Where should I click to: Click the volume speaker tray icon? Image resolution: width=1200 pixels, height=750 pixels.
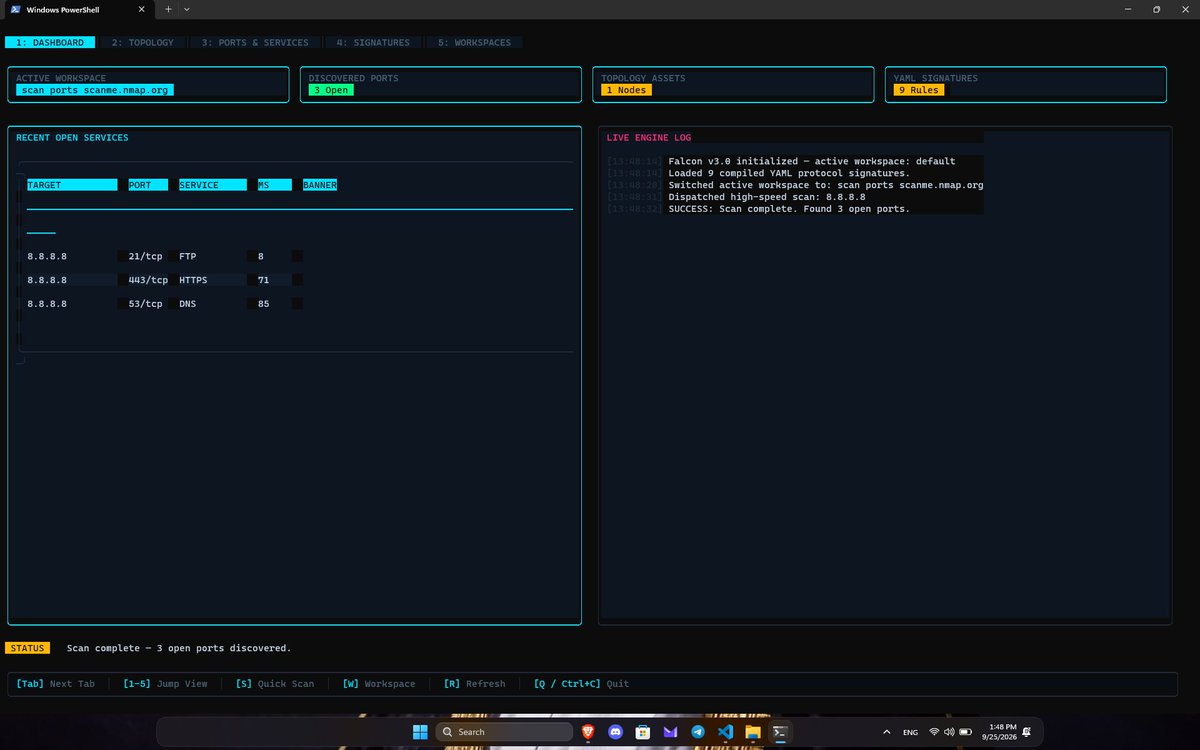click(949, 732)
